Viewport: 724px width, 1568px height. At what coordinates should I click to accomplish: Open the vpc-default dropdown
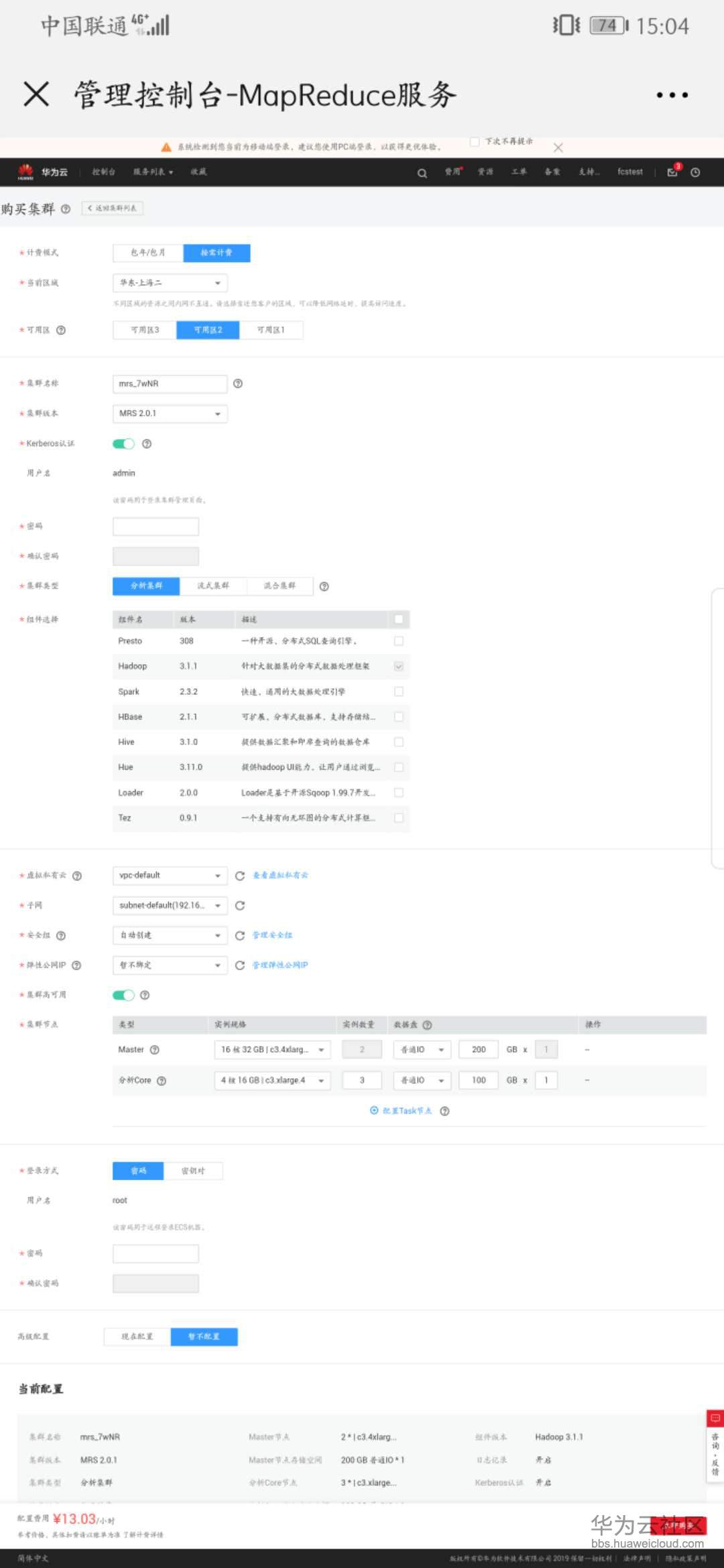170,876
